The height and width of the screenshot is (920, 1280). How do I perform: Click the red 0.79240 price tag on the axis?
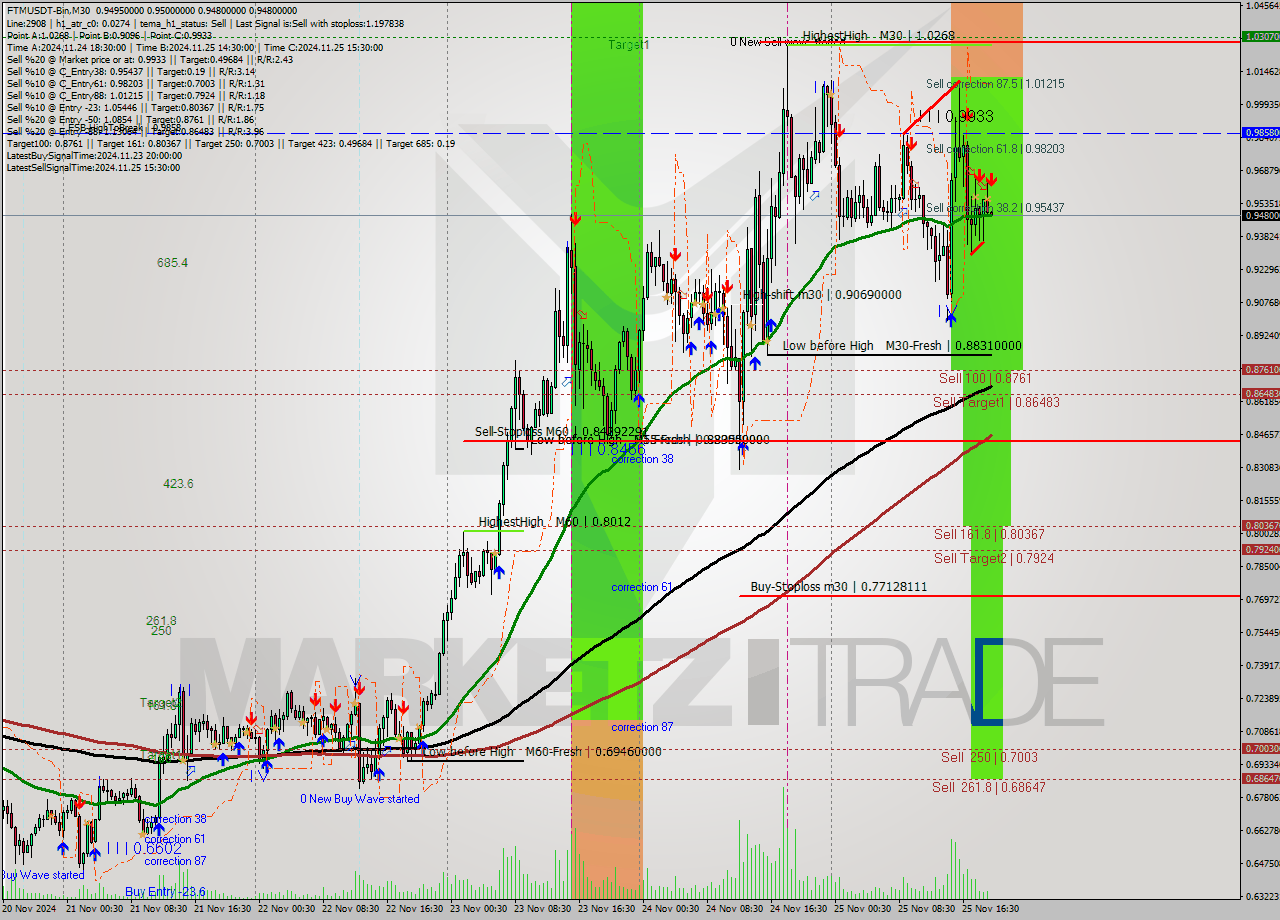click(1260, 549)
